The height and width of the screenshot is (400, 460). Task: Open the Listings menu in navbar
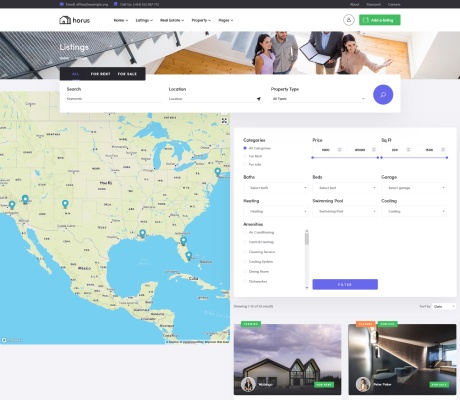pyautogui.click(x=144, y=20)
